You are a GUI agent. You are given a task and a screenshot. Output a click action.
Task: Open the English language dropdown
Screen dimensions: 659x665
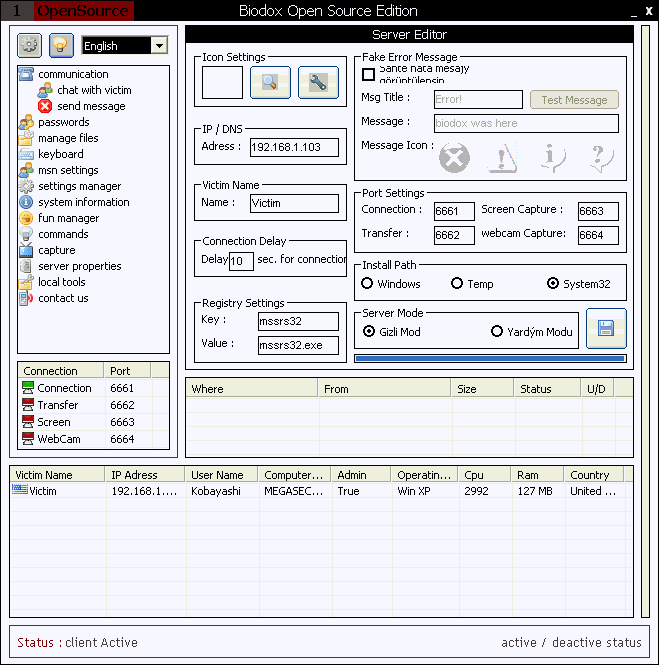coord(159,46)
